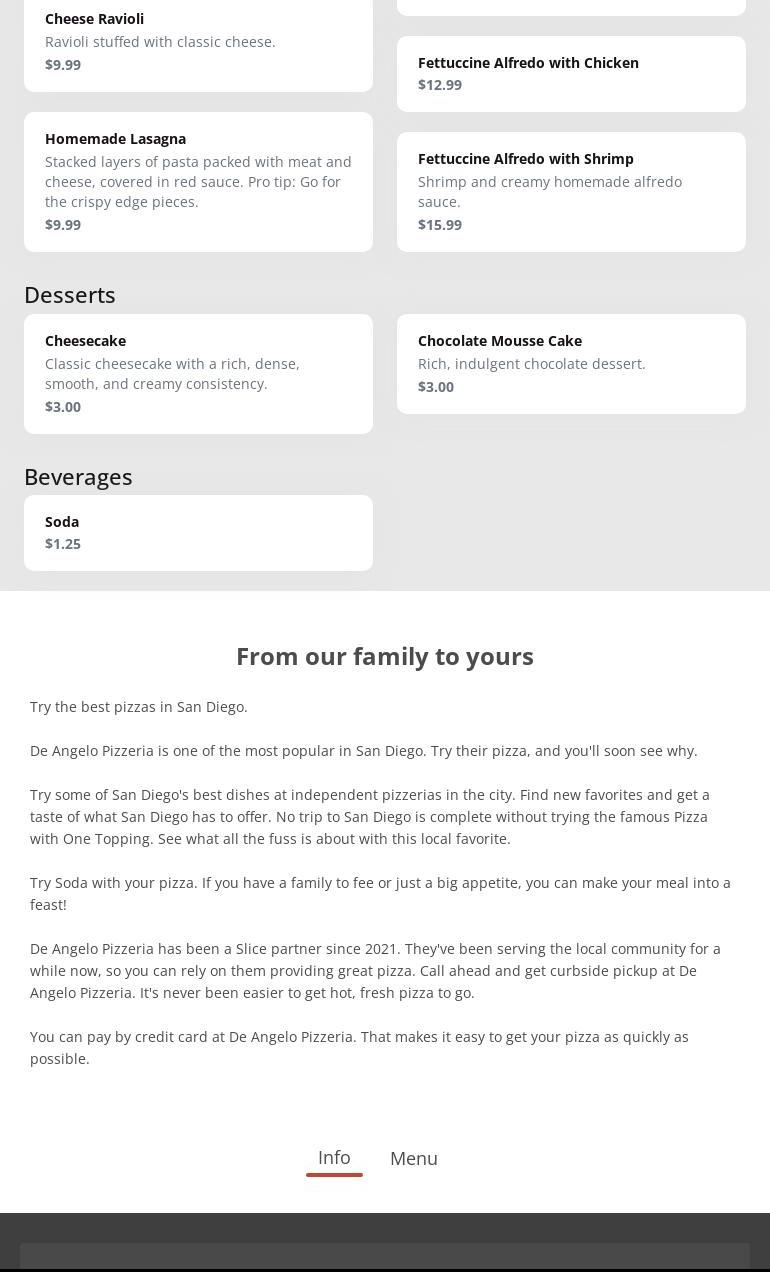
Task: Click the Desserts section heading
Action: coord(70,295)
